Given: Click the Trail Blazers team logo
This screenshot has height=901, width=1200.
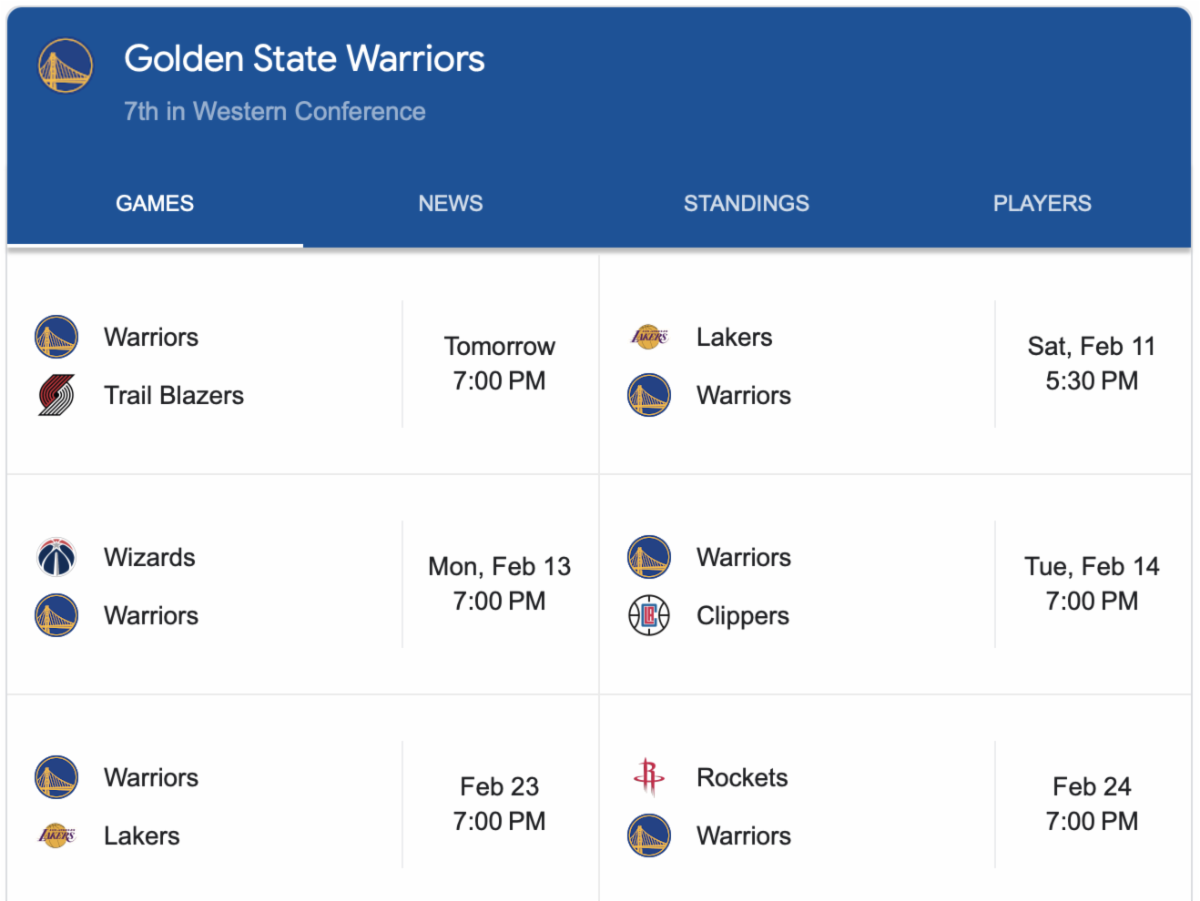Looking at the screenshot, I should click(x=56, y=396).
